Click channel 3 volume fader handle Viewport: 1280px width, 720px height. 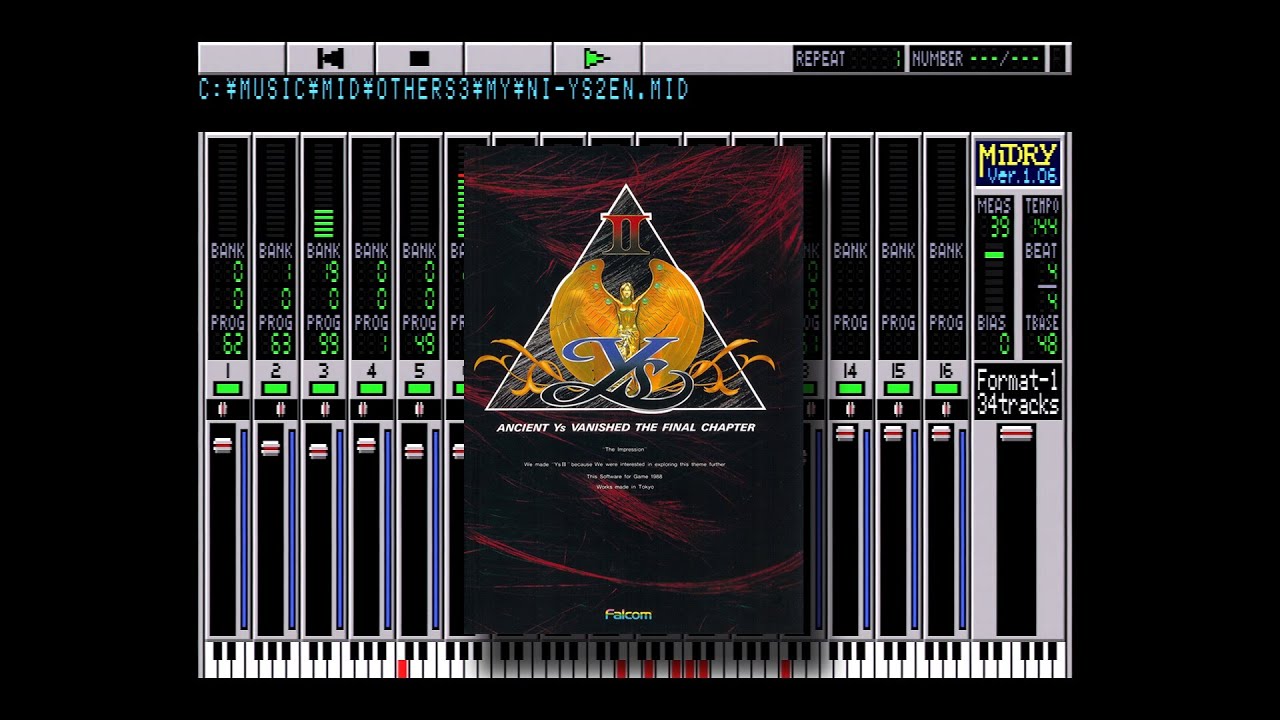pyautogui.click(x=318, y=451)
